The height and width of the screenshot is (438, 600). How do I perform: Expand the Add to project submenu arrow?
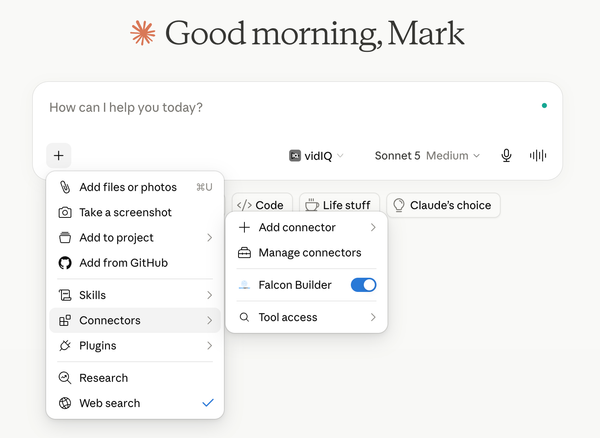coord(209,238)
